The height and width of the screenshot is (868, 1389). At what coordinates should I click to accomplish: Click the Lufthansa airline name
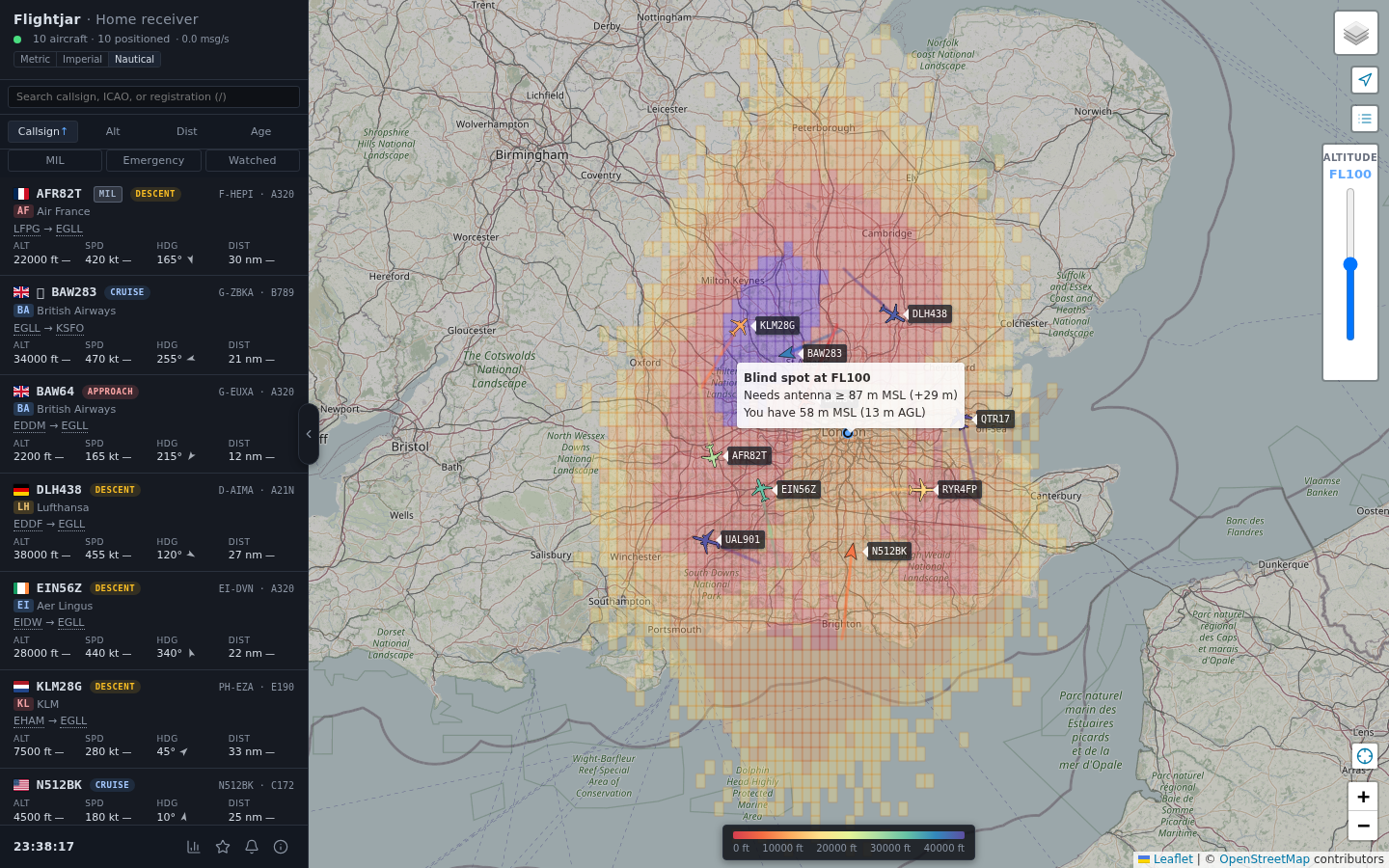(x=63, y=507)
